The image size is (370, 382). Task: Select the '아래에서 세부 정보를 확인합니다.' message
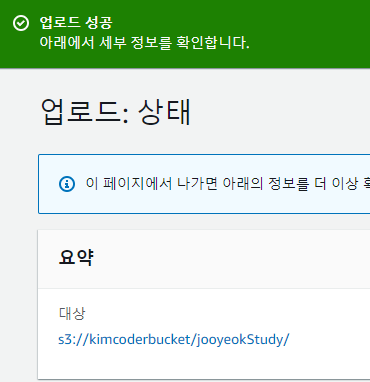(x=144, y=43)
